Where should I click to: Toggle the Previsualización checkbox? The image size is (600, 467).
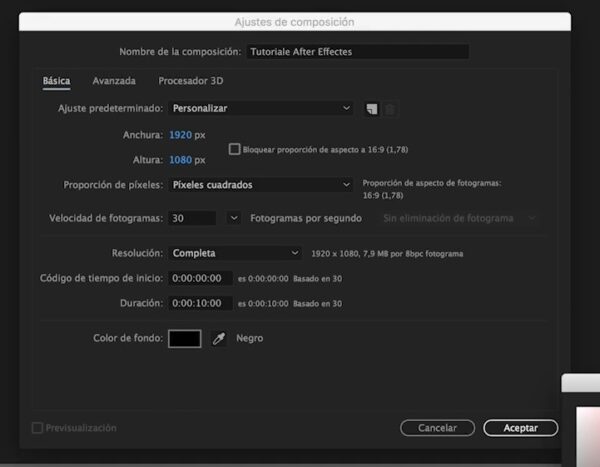[x=37, y=428]
